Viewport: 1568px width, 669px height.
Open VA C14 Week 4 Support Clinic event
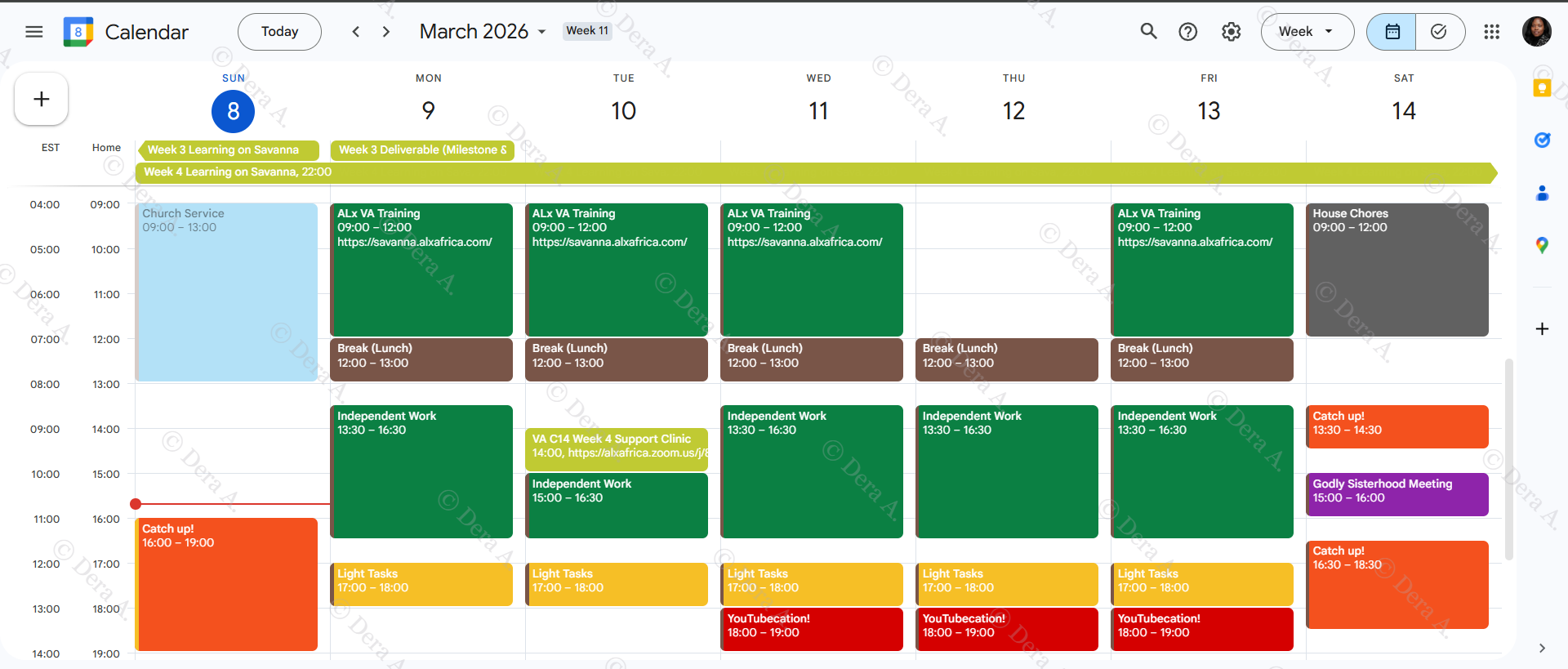click(617, 450)
